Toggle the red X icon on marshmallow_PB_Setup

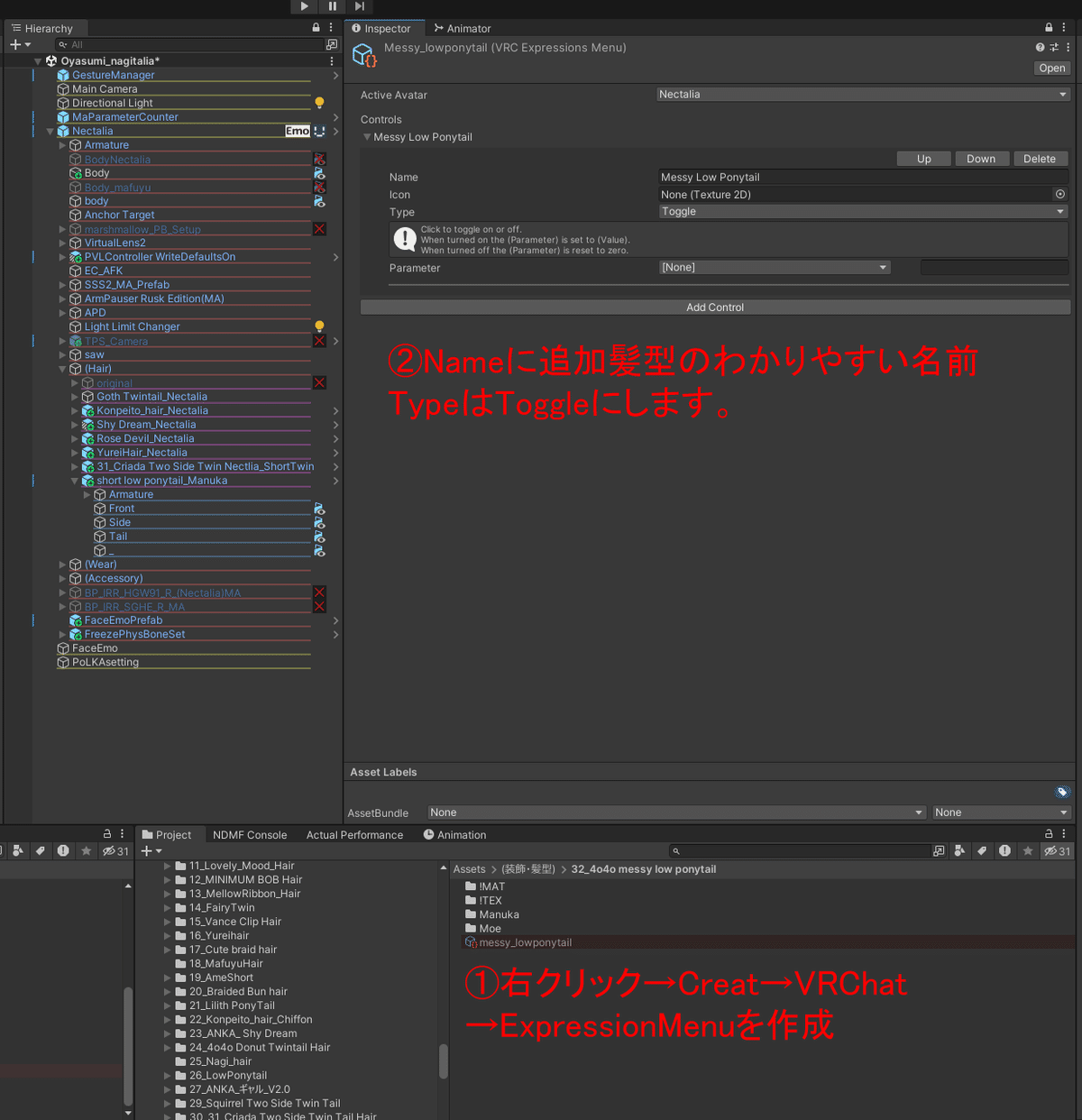click(x=319, y=229)
